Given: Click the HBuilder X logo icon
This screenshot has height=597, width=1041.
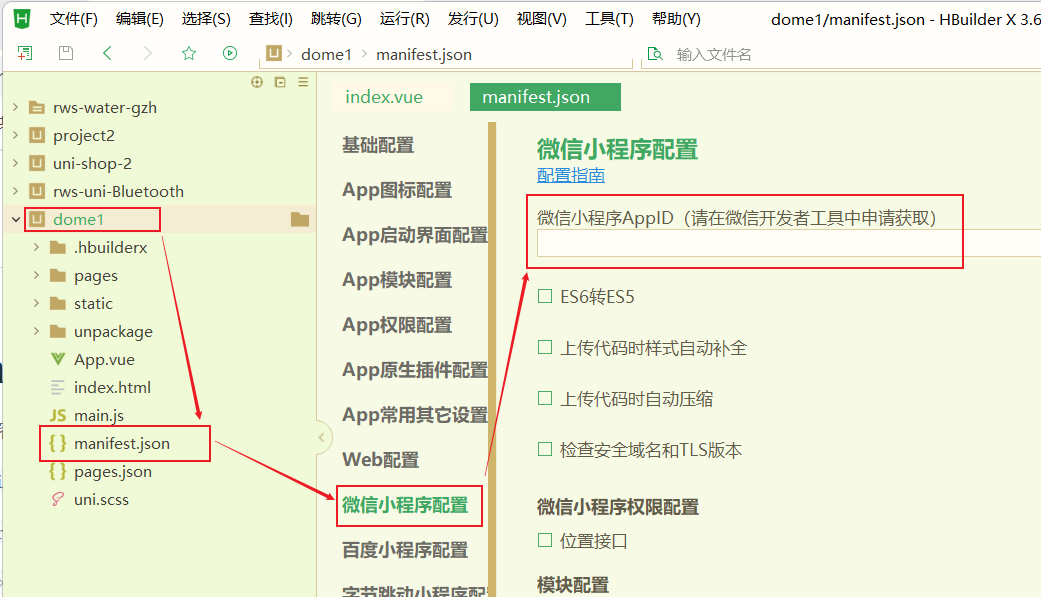Looking at the screenshot, I should click(22, 19).
